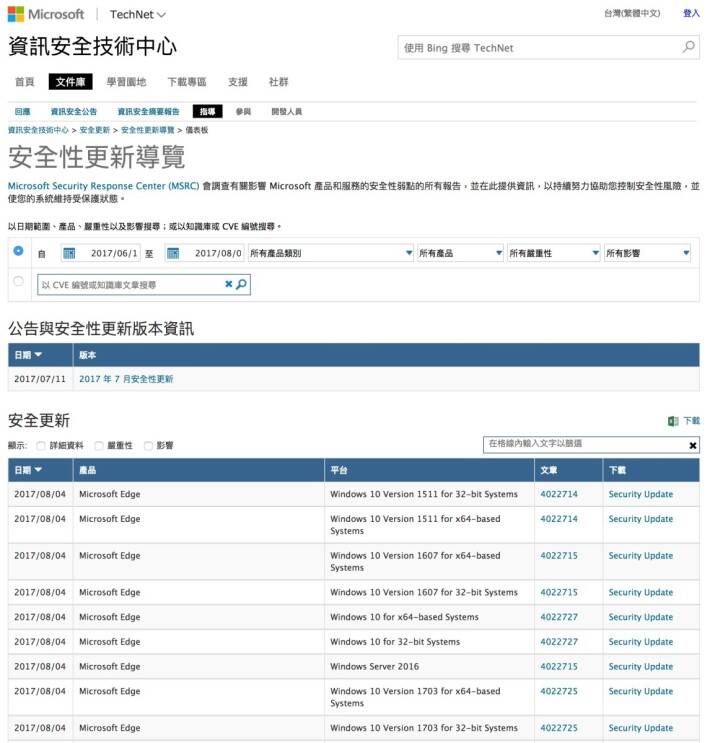710x743 pixels.
Task: Select the date range search radio button
Action: pyautogui.click(x=18, y=251)
